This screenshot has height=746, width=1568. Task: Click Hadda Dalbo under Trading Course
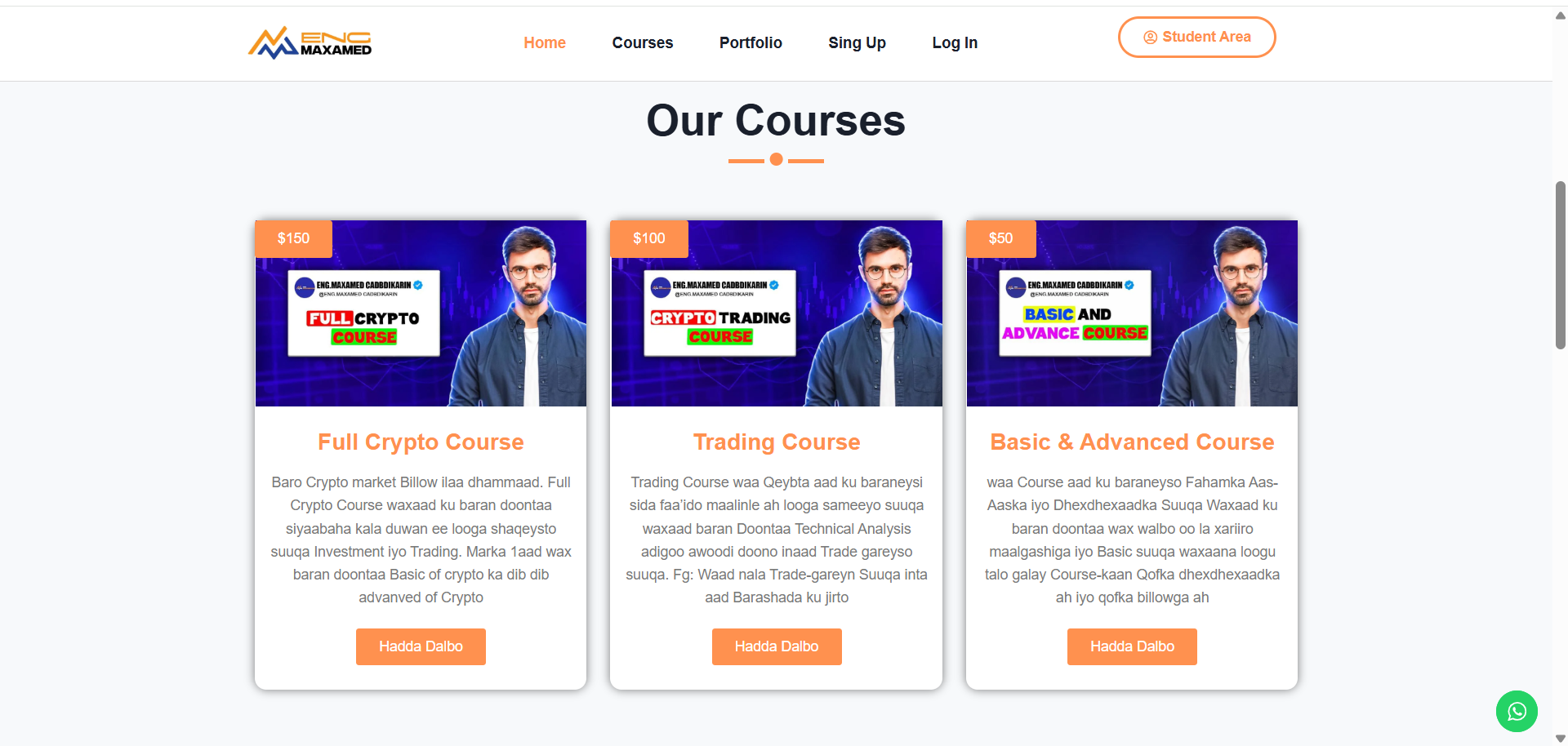(777, 646)
